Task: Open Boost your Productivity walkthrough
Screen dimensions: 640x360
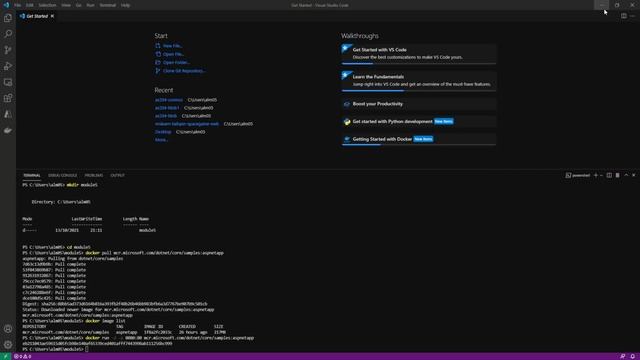Action: (x=419, y=104)
